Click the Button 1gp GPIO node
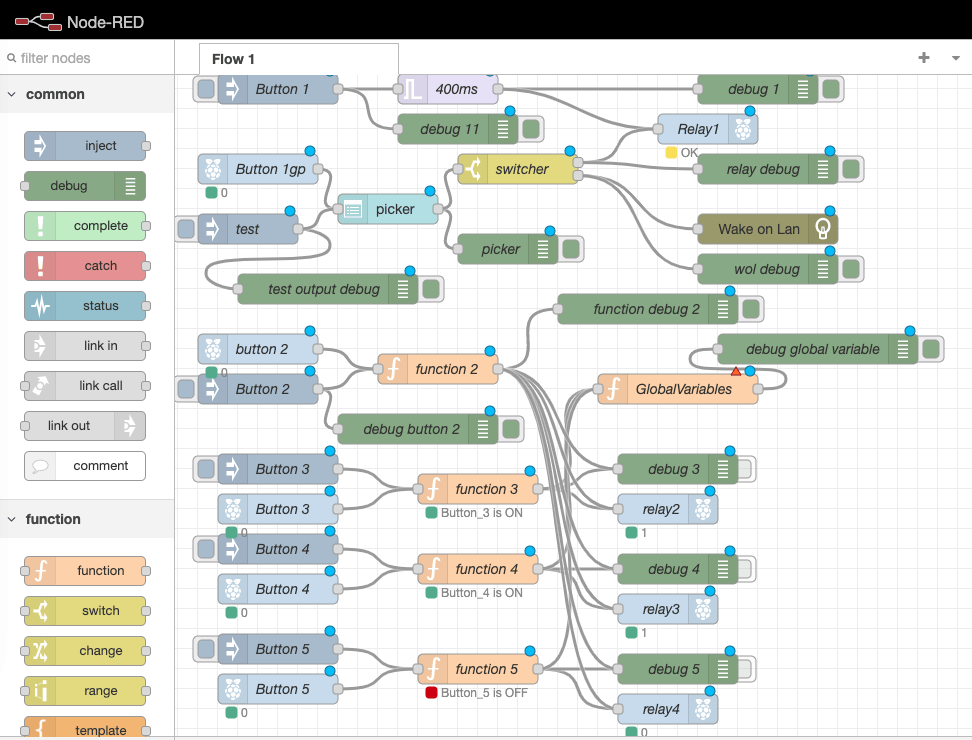The width and height of the screenshot is (972, 740). pyautogui.click(x=258, y=169)
